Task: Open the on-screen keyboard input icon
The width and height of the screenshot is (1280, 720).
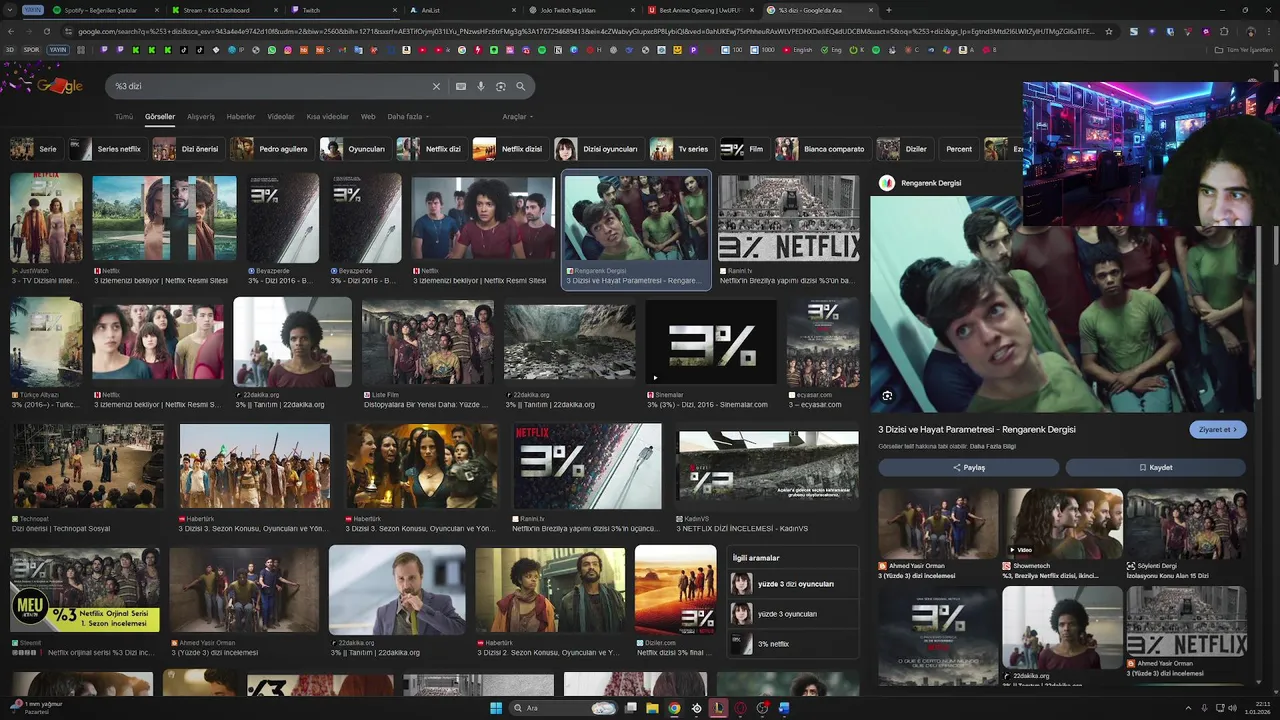Action: click(461, 86)
